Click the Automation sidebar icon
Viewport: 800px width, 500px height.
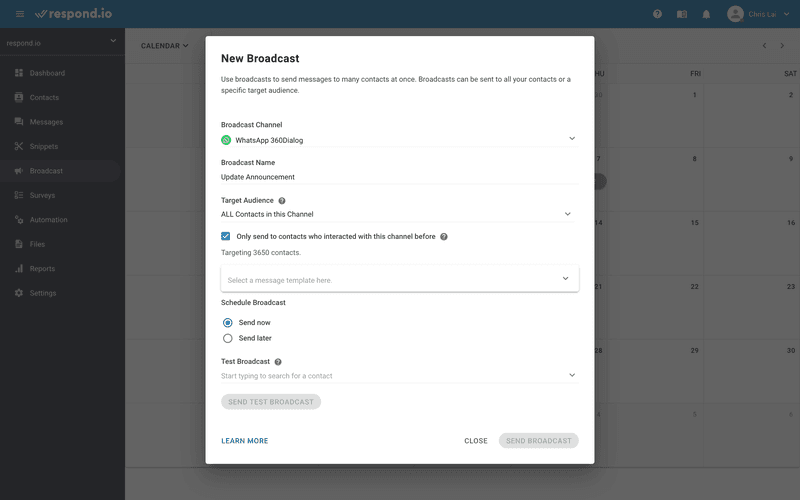click(19, 220)
